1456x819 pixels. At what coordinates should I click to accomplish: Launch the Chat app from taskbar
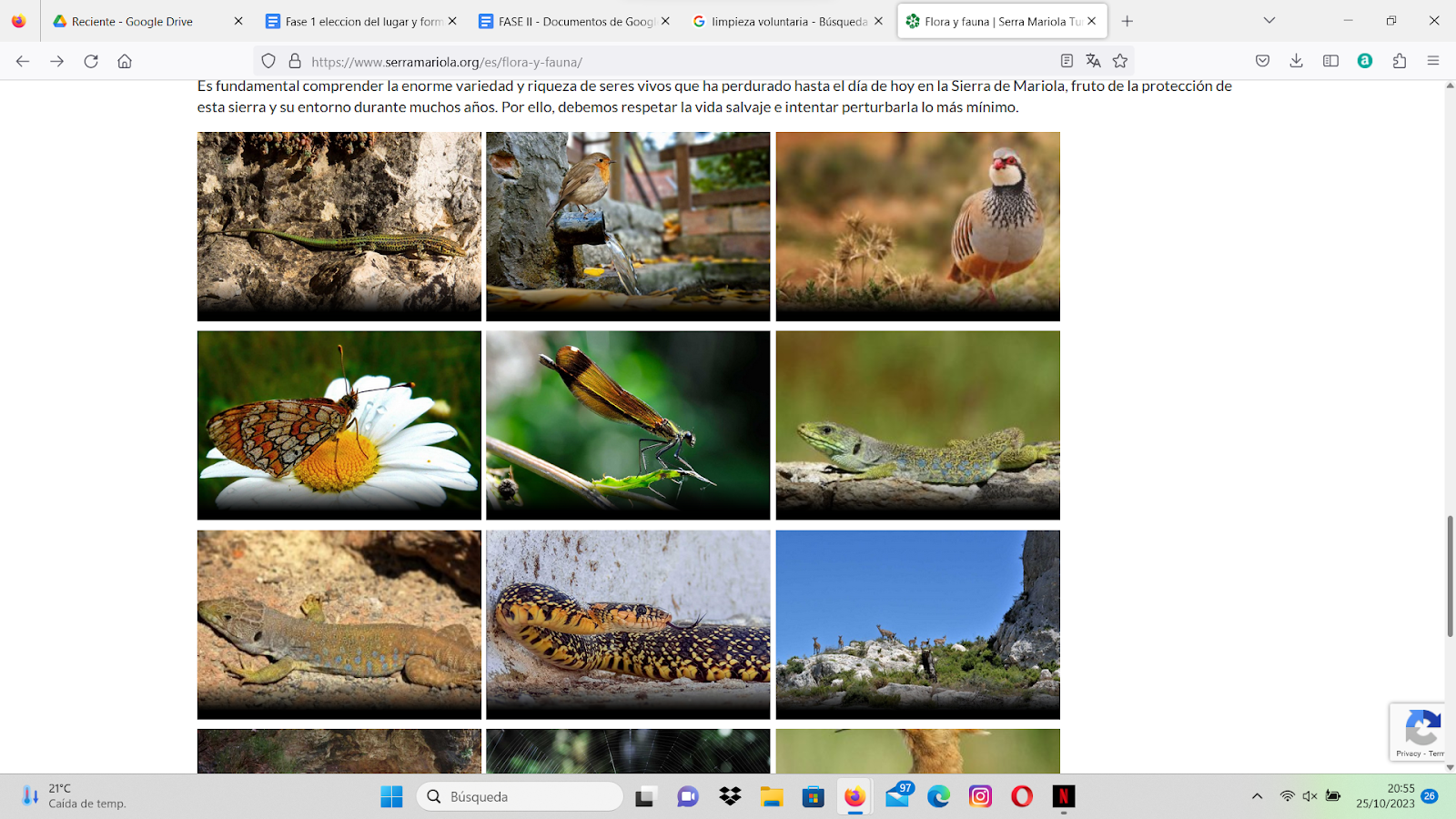click(x=688, y=797)
